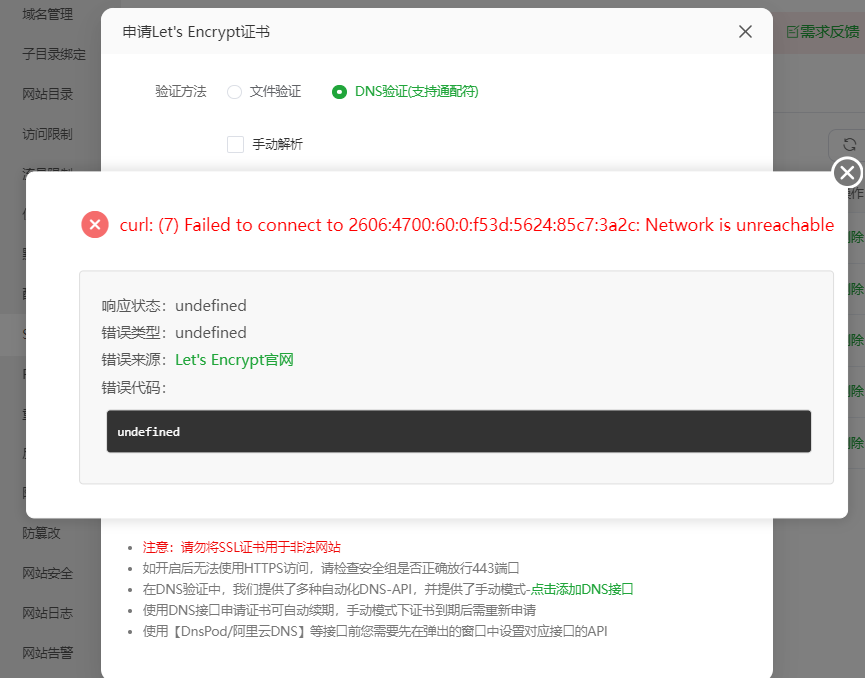This screenshot has height=678, width=865.
Task: Click the 响应状态: undefined line
Action: click(x=174, y=306)
